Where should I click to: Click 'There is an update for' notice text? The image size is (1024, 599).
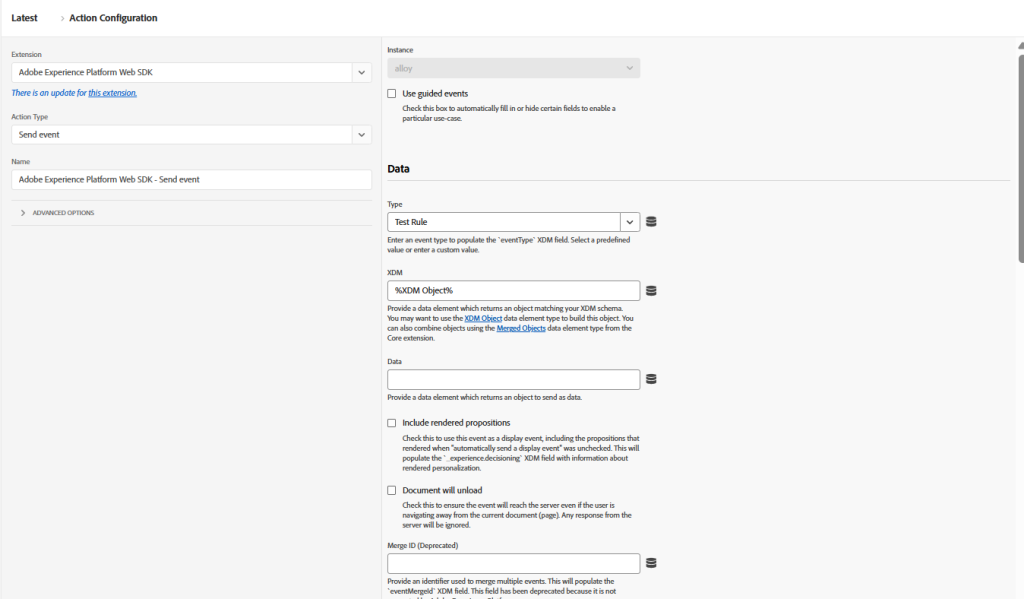[49, 93]
